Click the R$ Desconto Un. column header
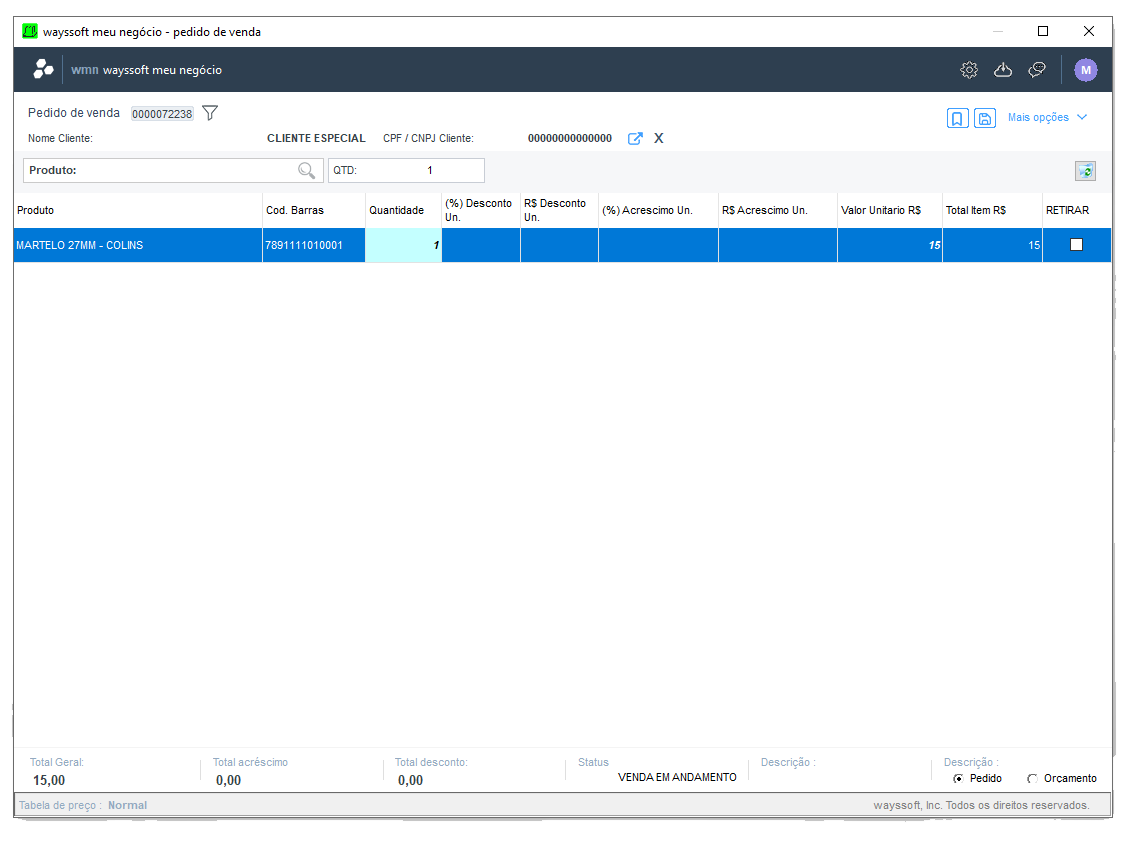Image resolution: width=1132 pixels, height=851 pixels. pyautogui.click(x=560, y=210)
